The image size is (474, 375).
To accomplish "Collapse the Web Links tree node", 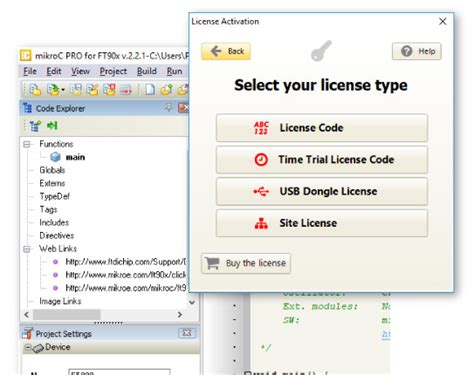I will click(x=27, y=249).
